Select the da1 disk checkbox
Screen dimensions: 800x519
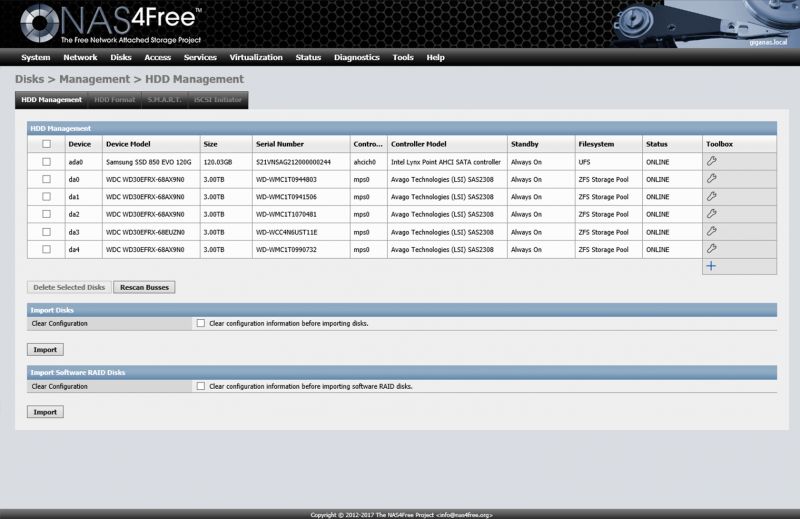point(46,196)
